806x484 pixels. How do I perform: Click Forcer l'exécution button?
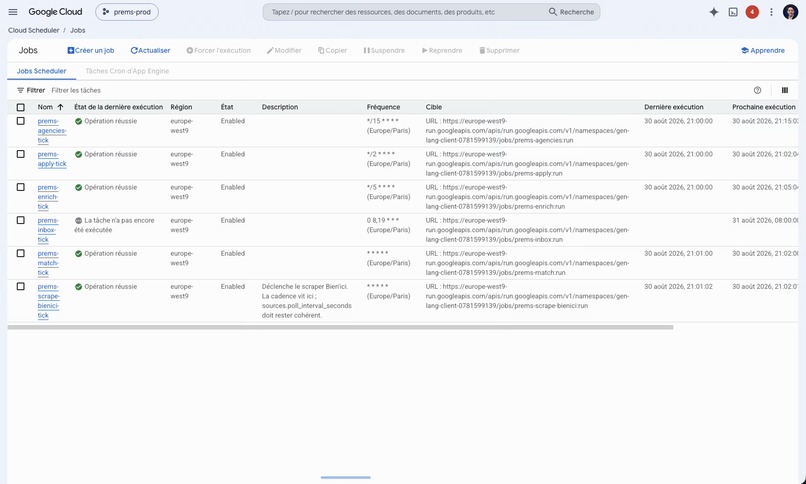(x=218, y=50)
